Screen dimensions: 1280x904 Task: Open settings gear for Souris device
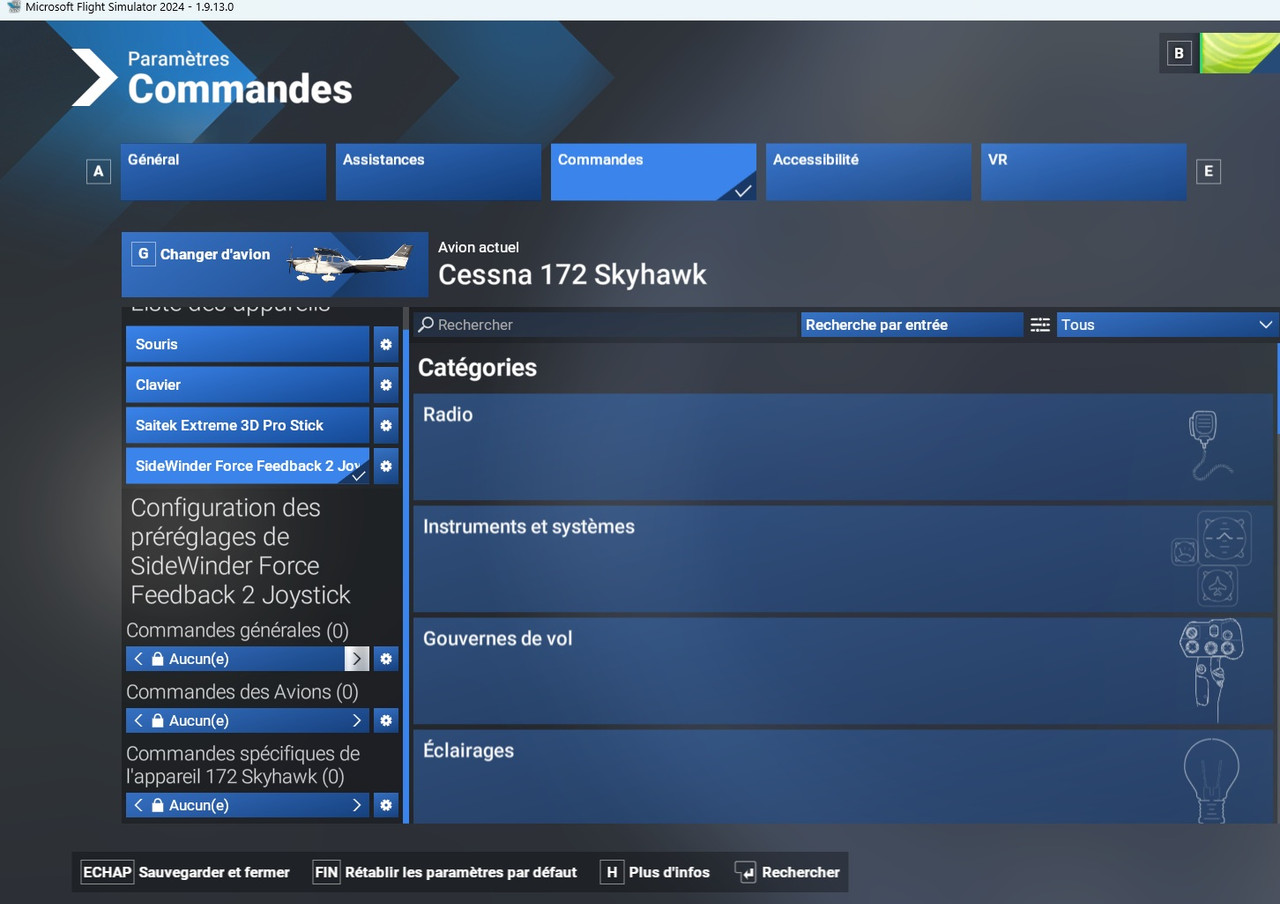pyautogui.click(x=386, y=344)
